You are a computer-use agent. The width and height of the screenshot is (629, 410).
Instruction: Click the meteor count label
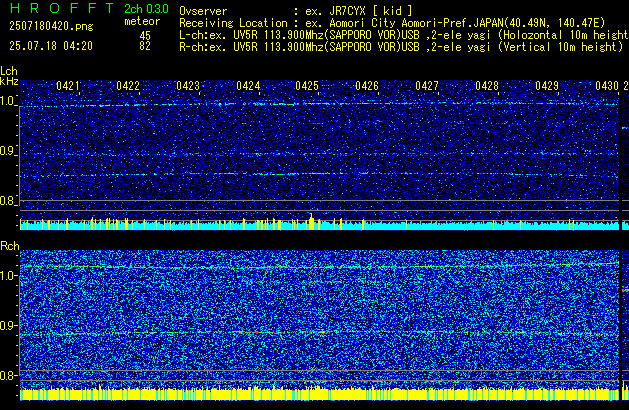142,21
